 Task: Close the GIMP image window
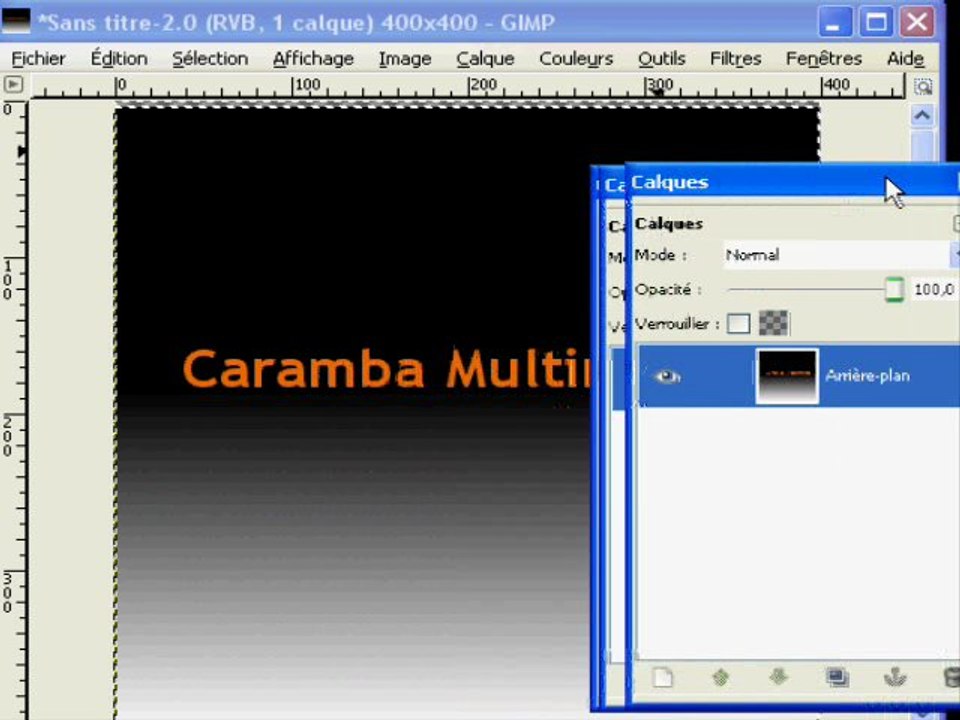[917, 23]
